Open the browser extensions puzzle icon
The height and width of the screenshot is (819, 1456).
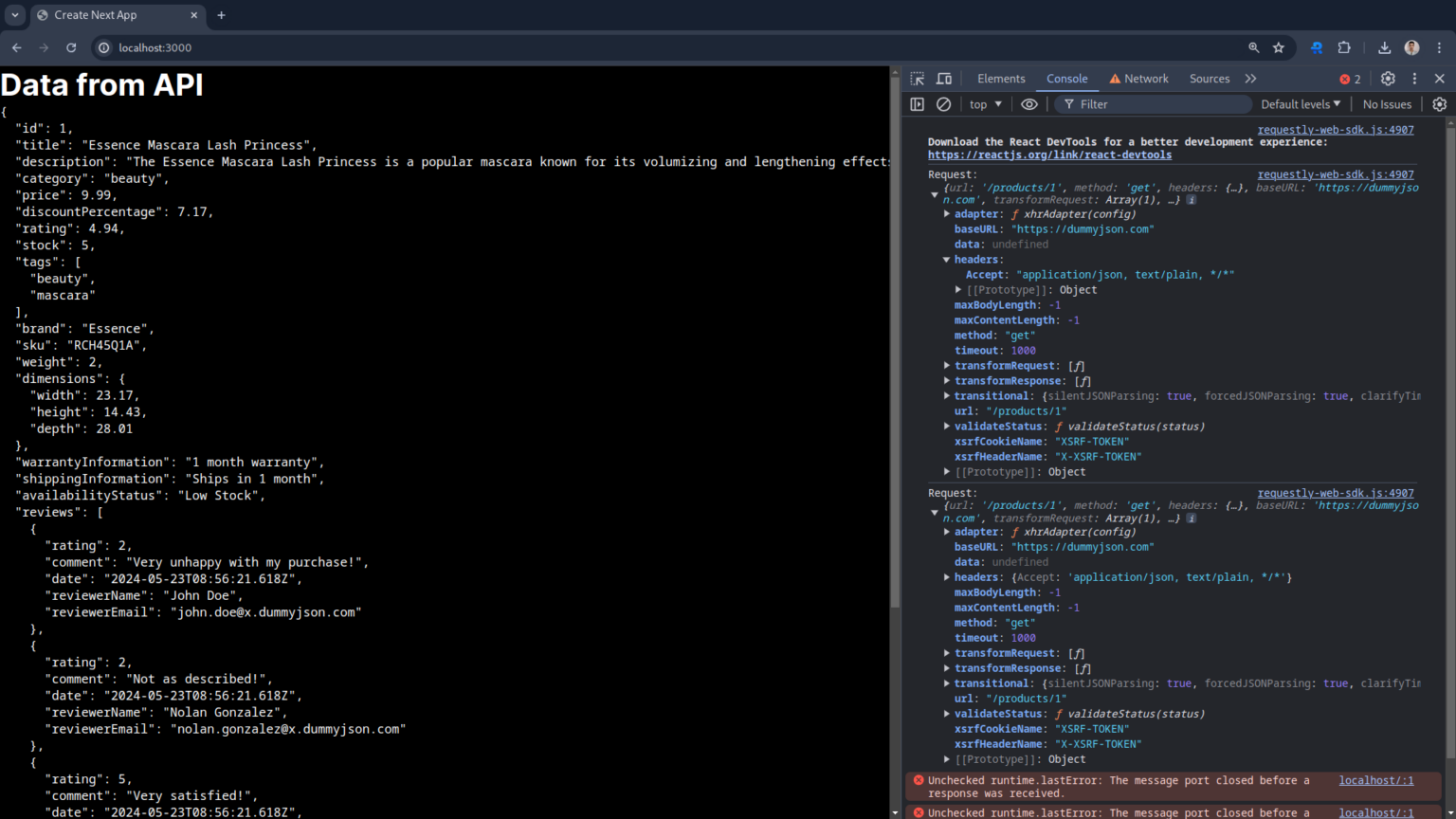[x=1345, y=47]
